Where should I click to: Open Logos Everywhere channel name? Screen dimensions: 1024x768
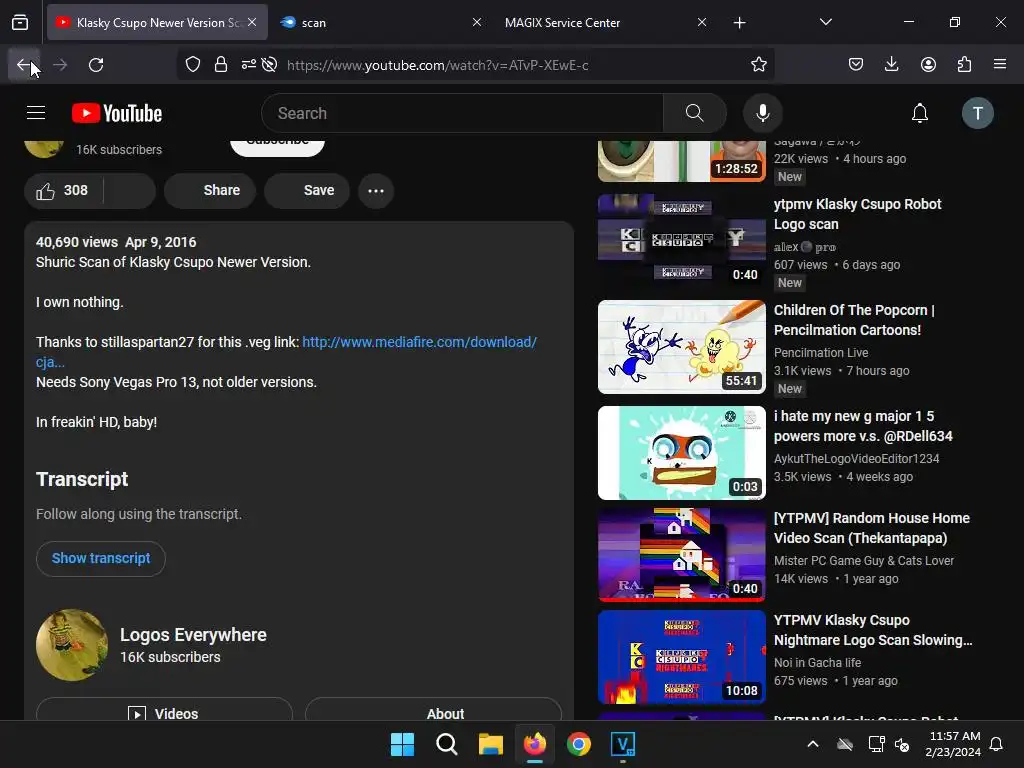tap(193, 635)
